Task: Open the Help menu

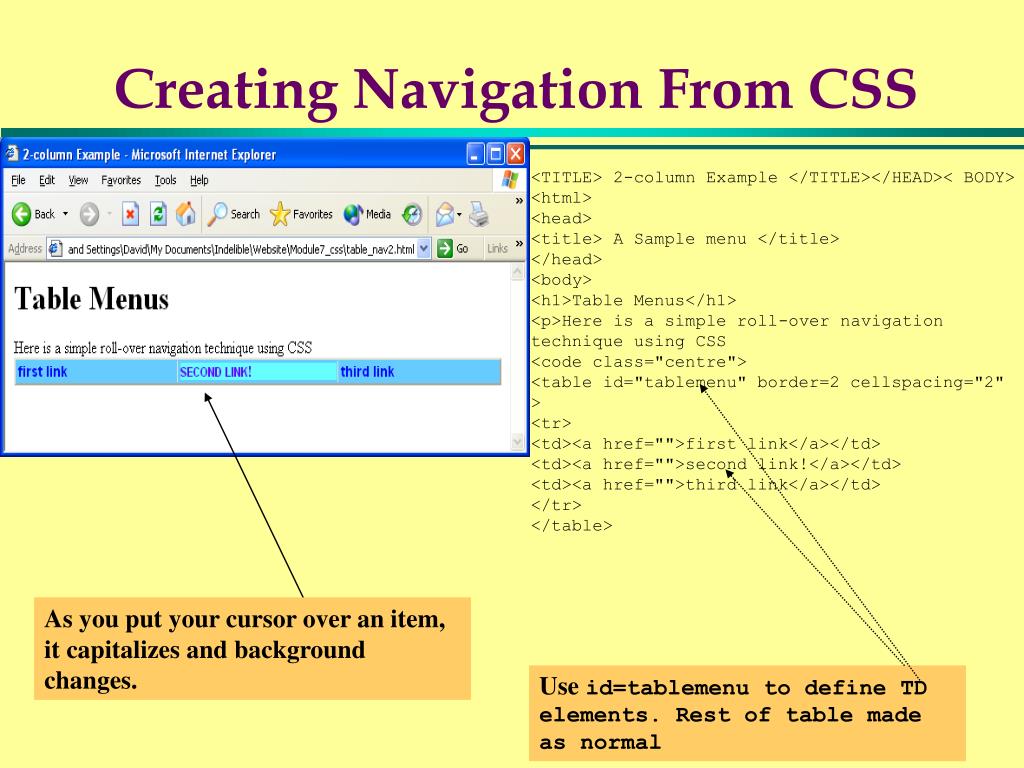Action: coord(199,180)
